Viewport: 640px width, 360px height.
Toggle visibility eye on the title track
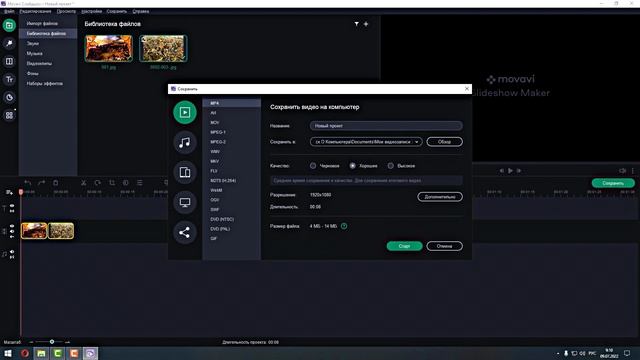[12, 206]
